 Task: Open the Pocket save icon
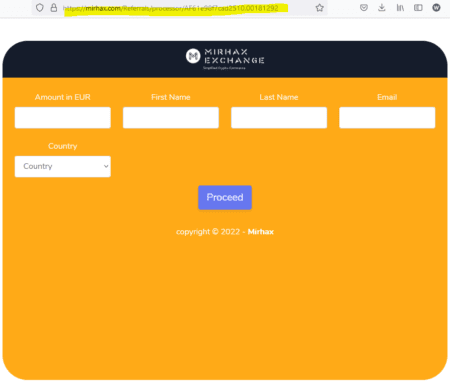pos(364,7)
